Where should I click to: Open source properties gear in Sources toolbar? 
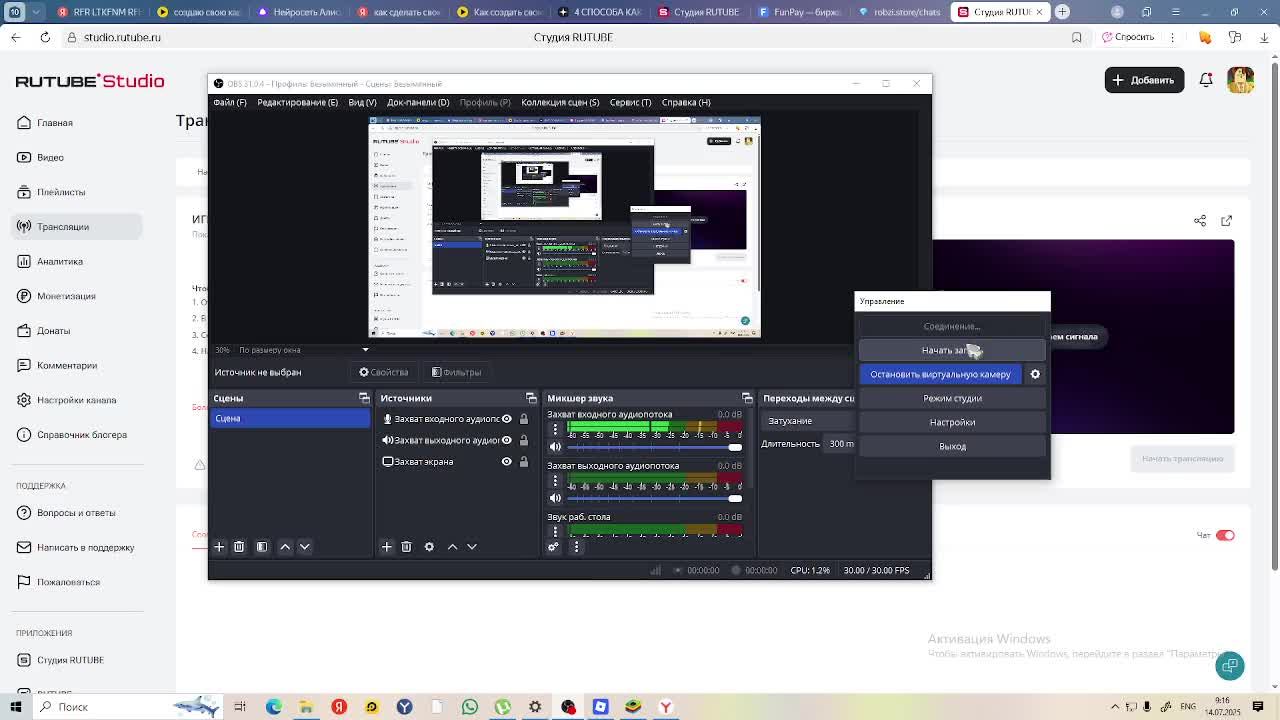(429, 547)
